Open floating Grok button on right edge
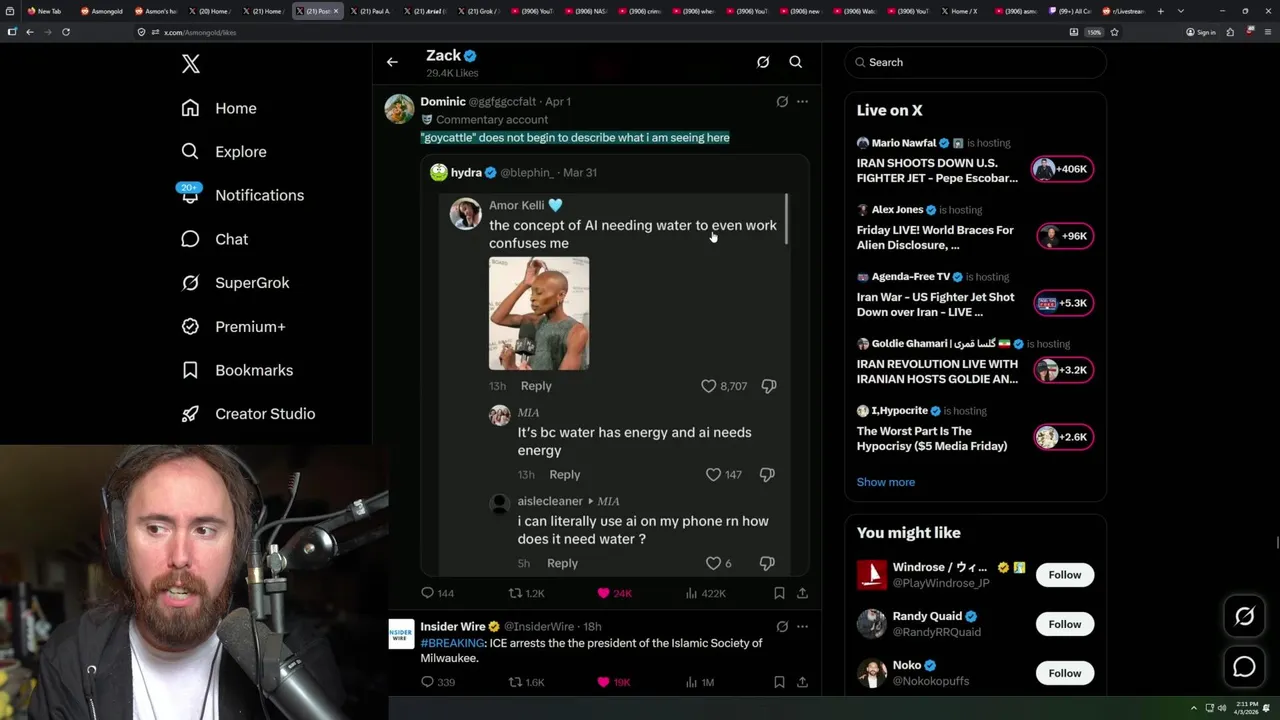Image resolution: width=1280 pixels, height=720 pixels. (x=1245, y=617)
